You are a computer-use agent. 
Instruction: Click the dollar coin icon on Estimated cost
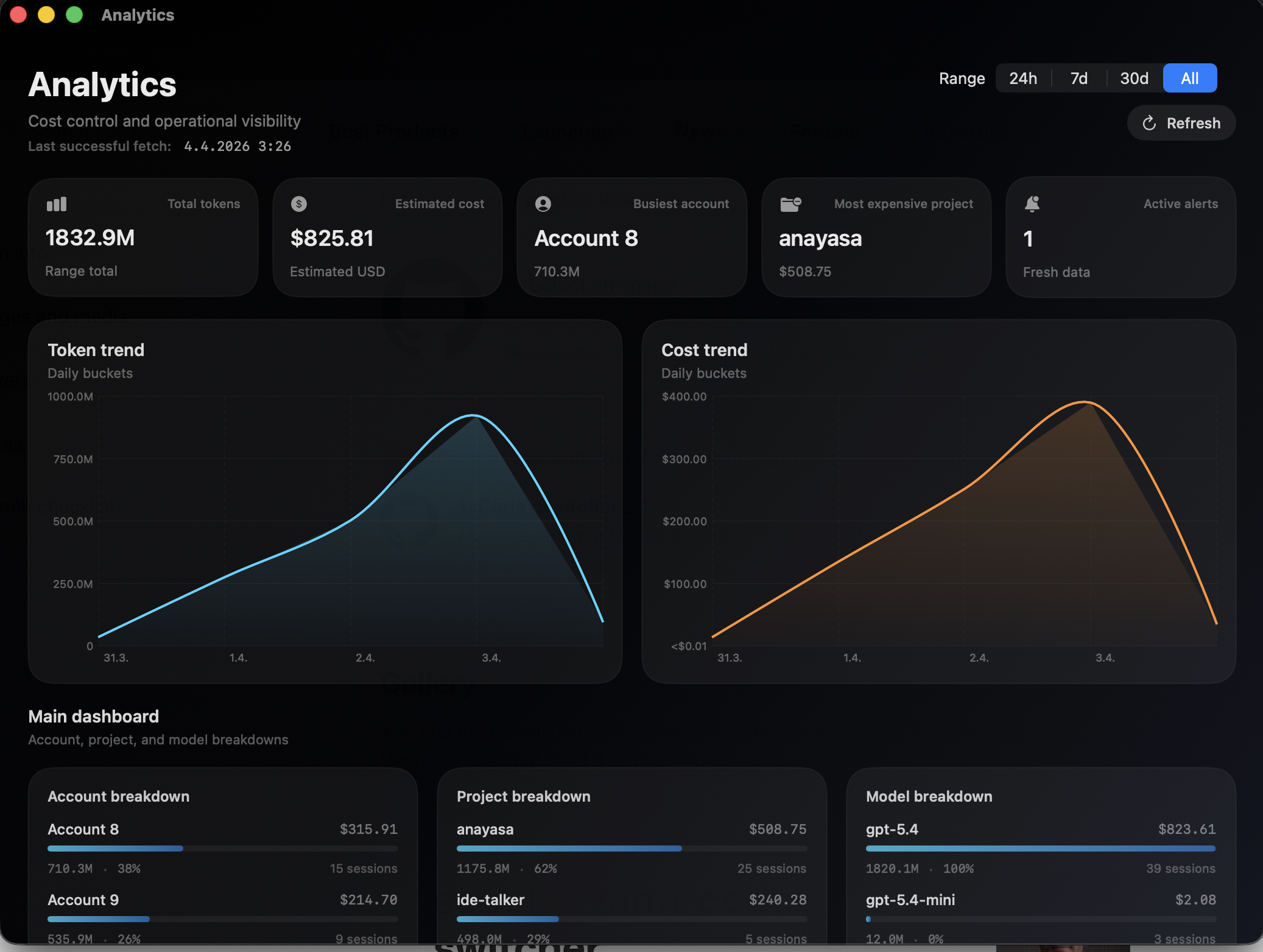pyautogui.click(x=299, y=204)
